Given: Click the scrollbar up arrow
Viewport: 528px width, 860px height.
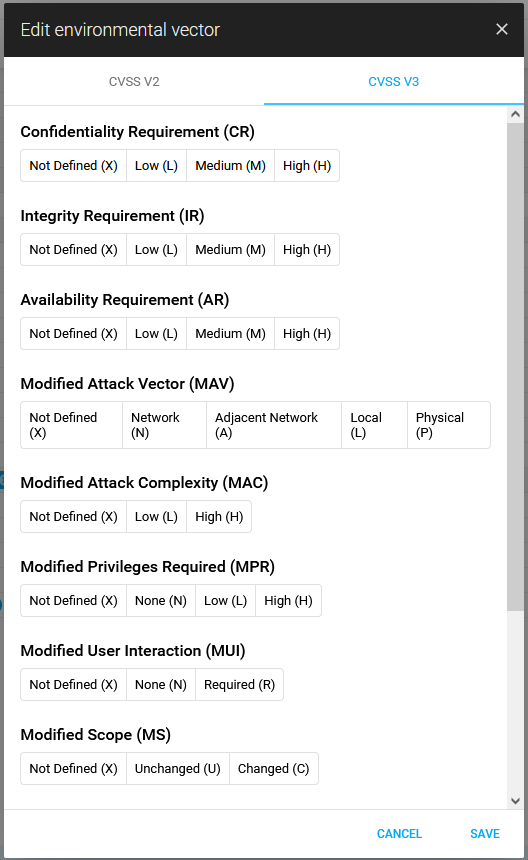Looking at the screenshot, I should [515, 114].
